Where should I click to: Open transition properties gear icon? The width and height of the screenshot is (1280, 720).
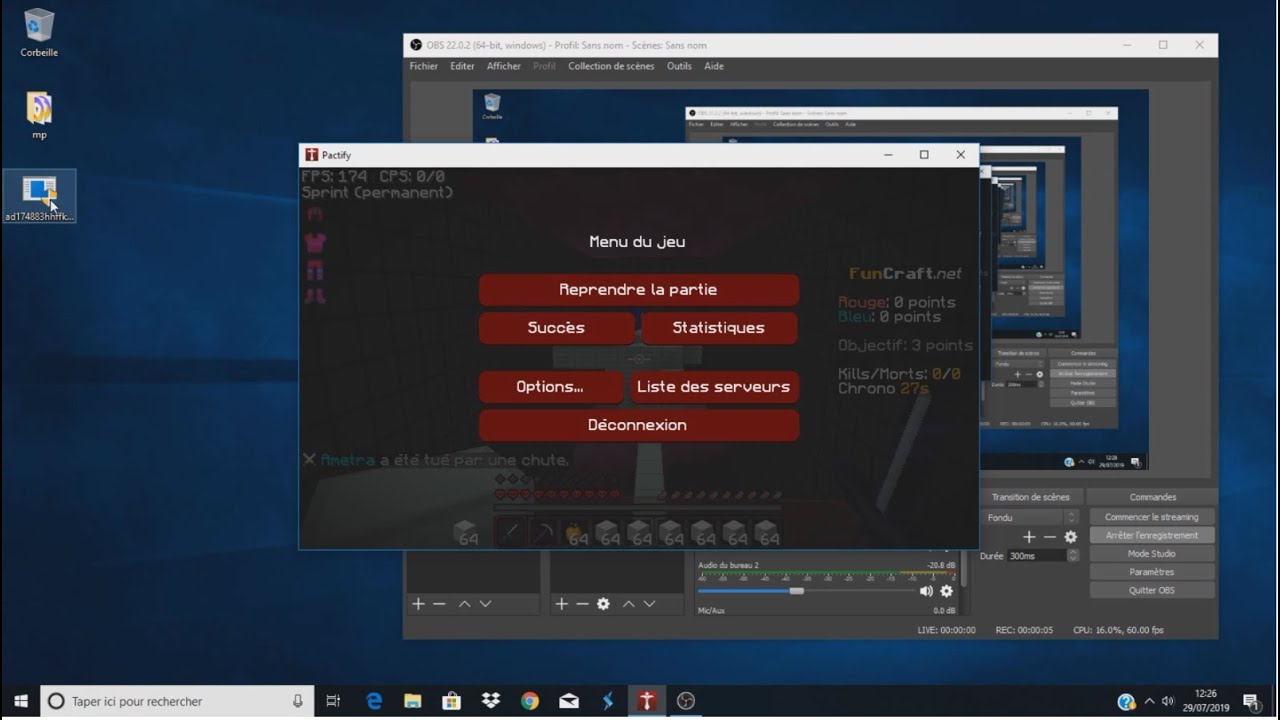coord(1070,537)
